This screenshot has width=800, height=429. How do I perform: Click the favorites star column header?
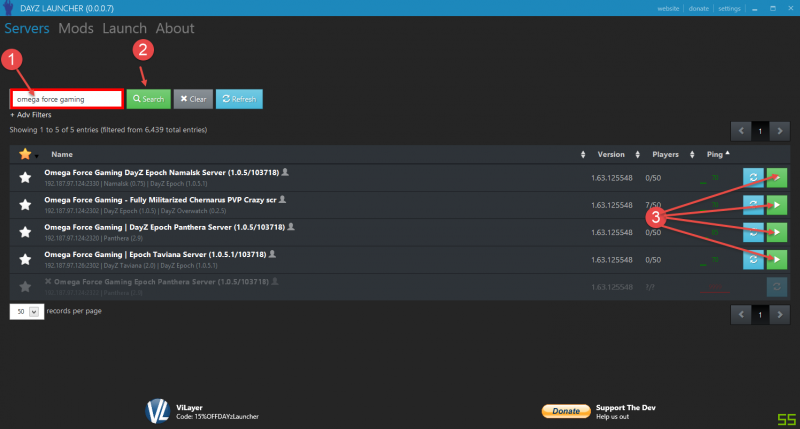(x=25, y=154)
